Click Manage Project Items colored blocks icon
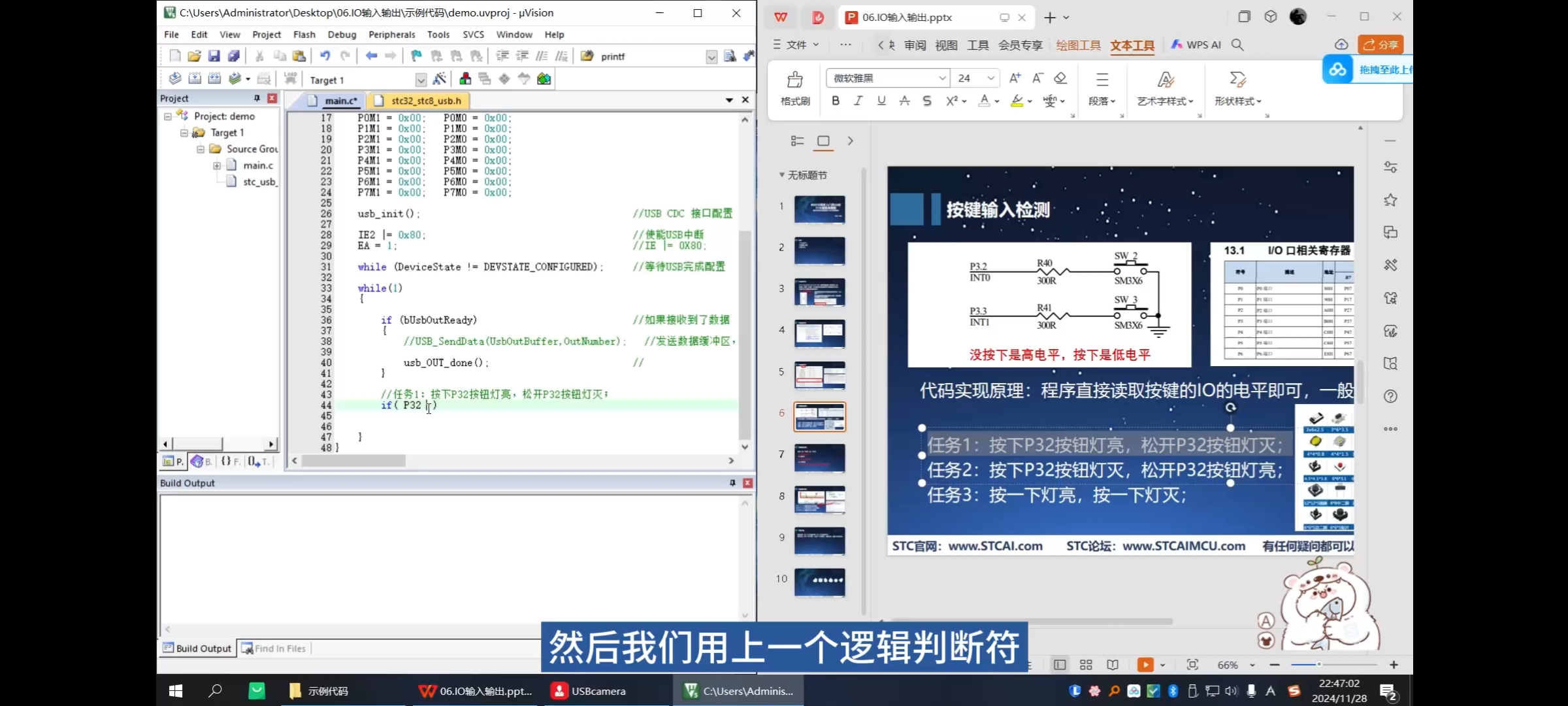The width and height of the screenshot is (1568, 706). tap(465, 79)
